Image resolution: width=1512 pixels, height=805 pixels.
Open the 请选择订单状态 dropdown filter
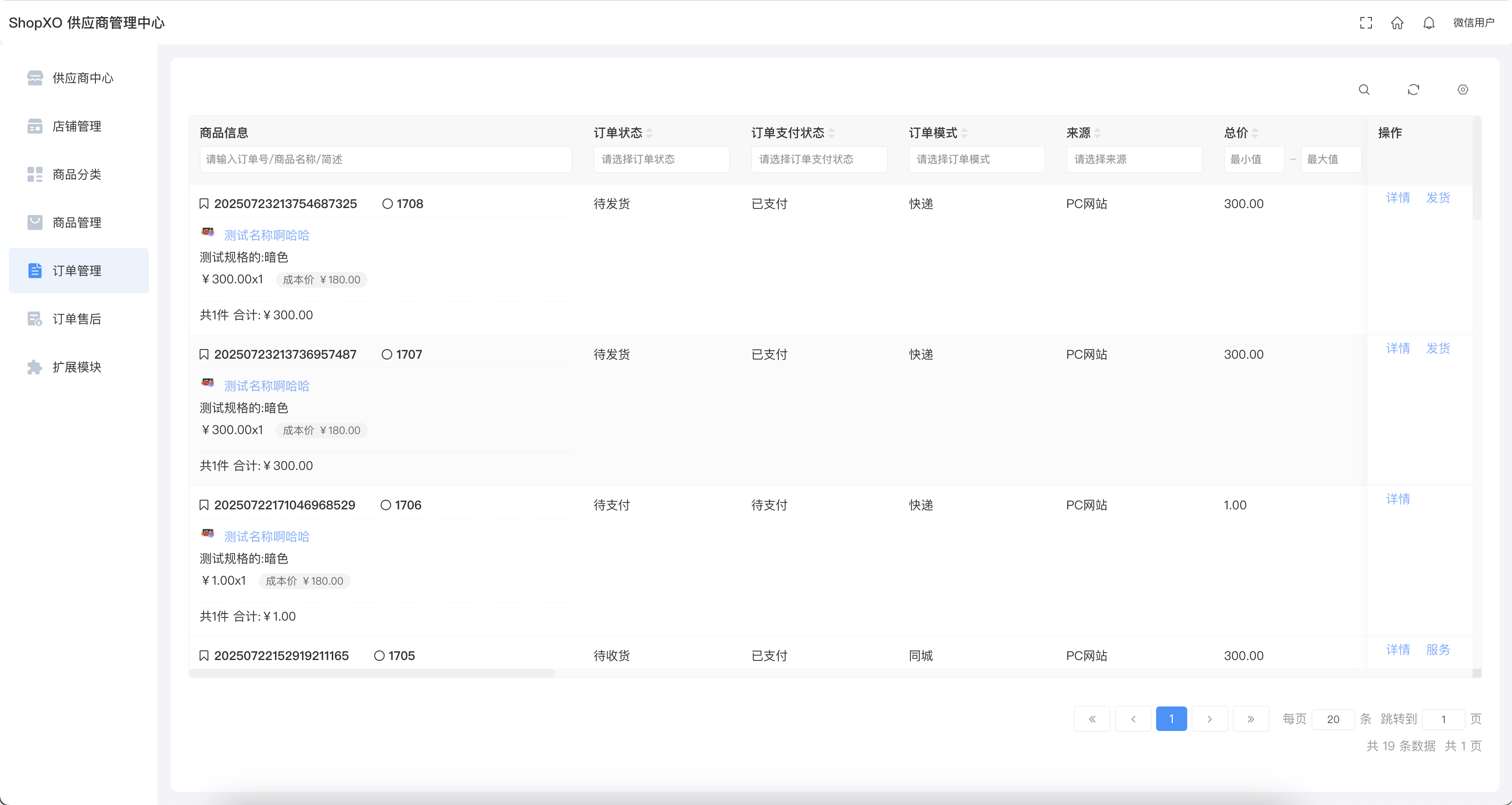(661, 160)
